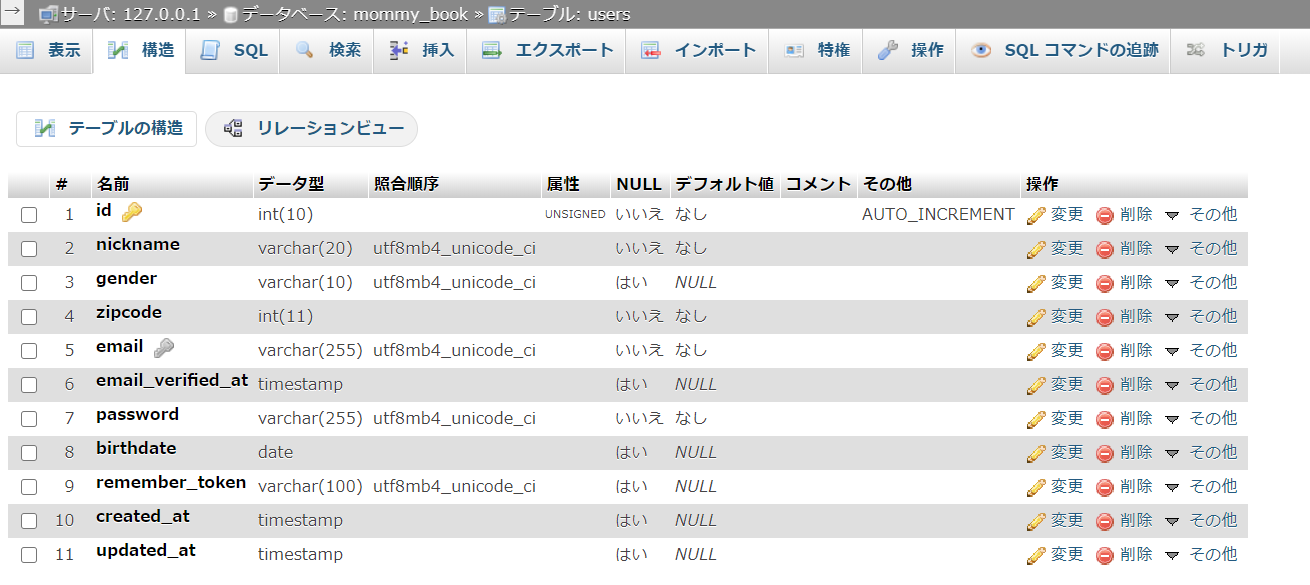Check the gender column checkbox
This screenshot has width=1310, height=585.
pyautogui.click(x=29, y=283)
